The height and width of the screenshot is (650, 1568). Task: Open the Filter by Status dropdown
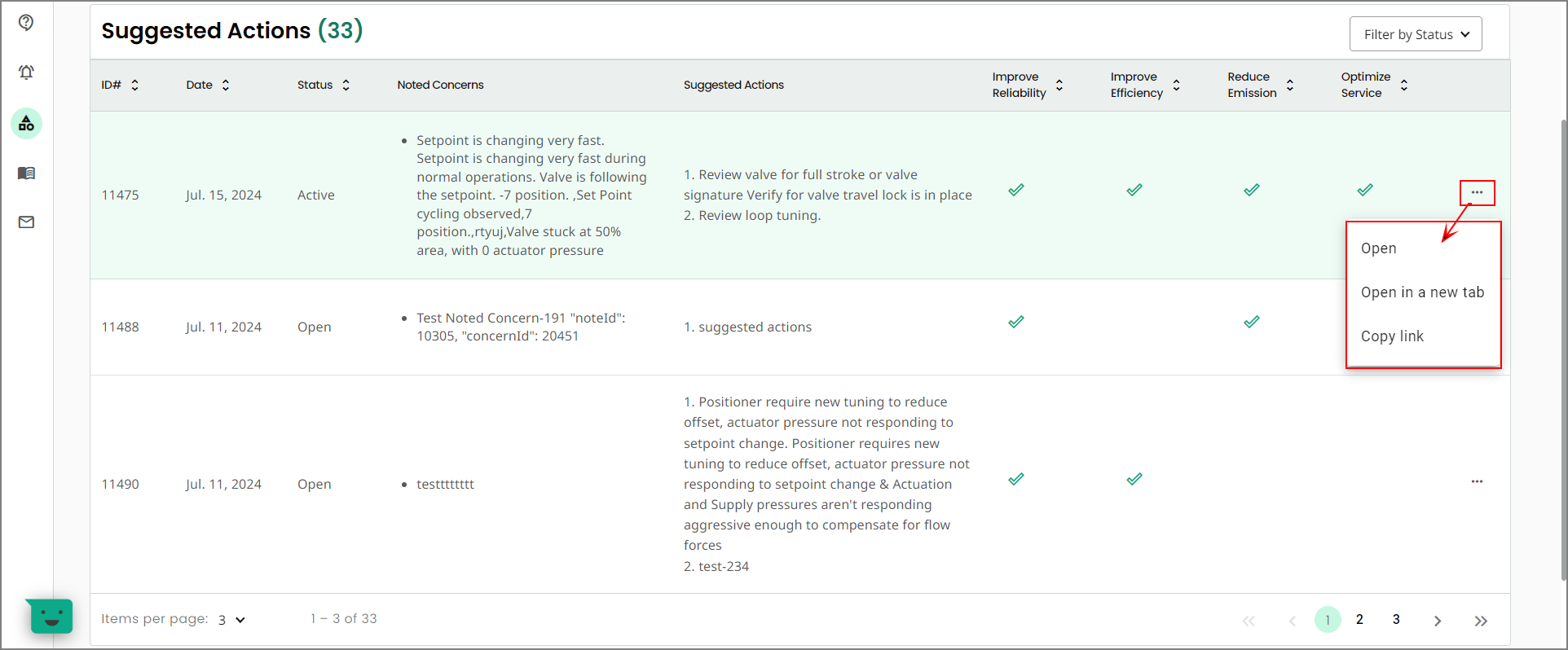tap(1416, 33)
